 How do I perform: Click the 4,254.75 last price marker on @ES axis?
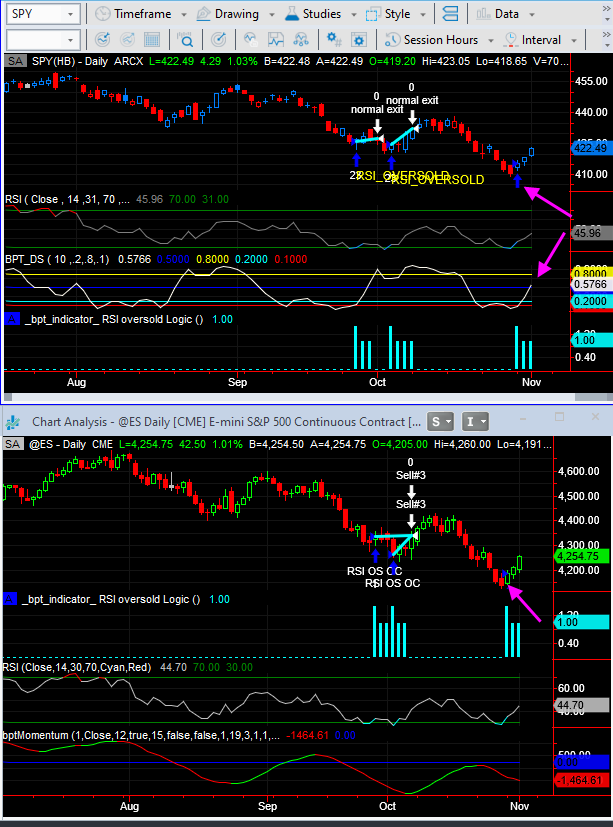(582, 556)
